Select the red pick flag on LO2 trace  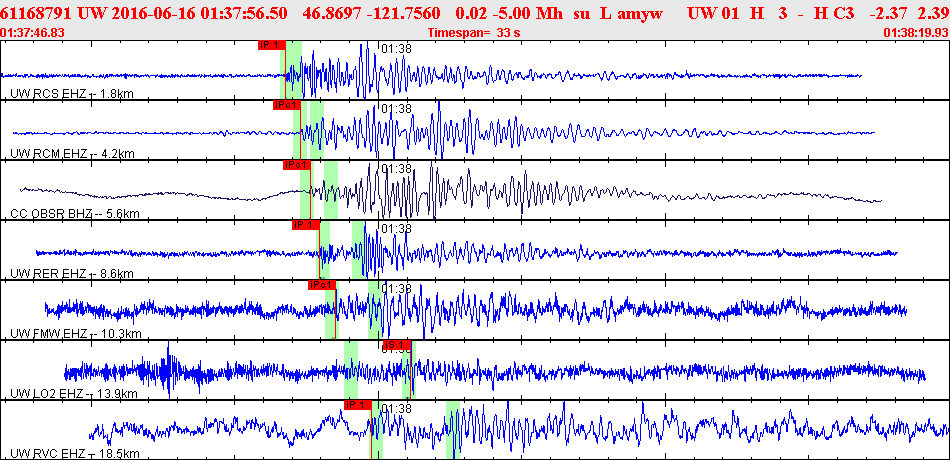pyautogui.click(x=397, y=345)
